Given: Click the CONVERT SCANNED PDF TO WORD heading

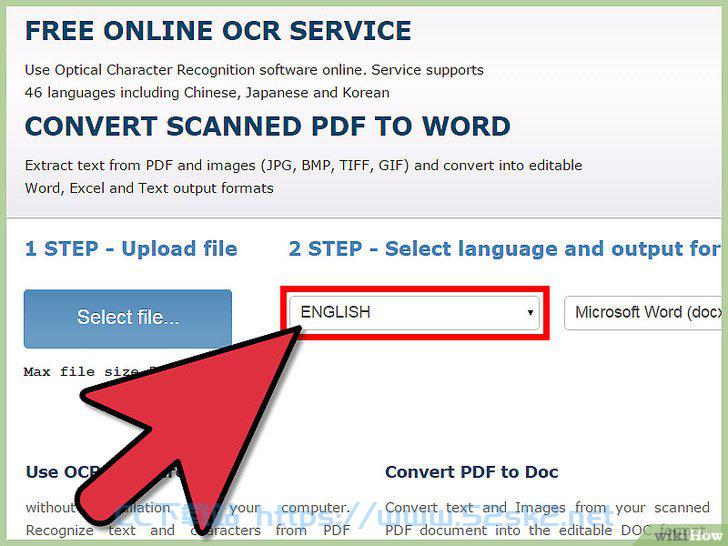Looking at the screenshot, I should point(268,126).
